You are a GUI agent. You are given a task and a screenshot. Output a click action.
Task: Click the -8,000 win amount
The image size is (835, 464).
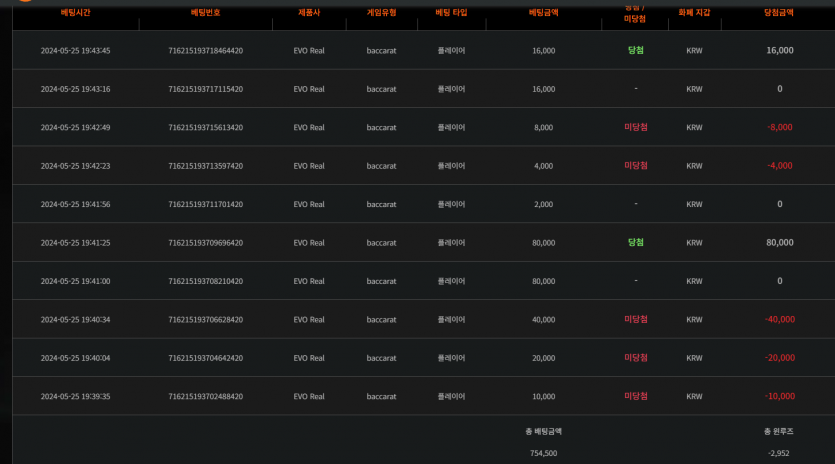[780, 127]
